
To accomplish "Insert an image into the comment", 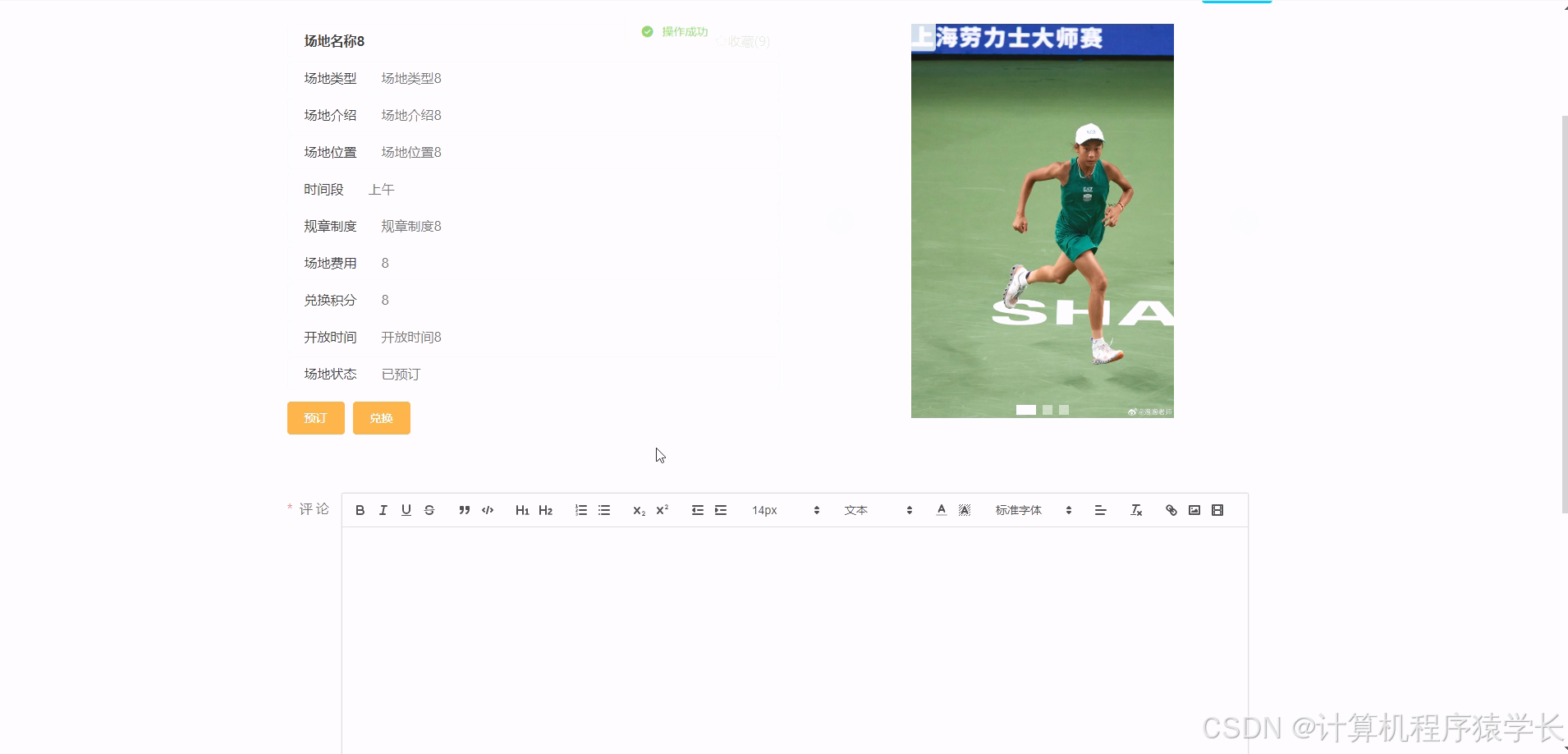I will (1194, 510).
